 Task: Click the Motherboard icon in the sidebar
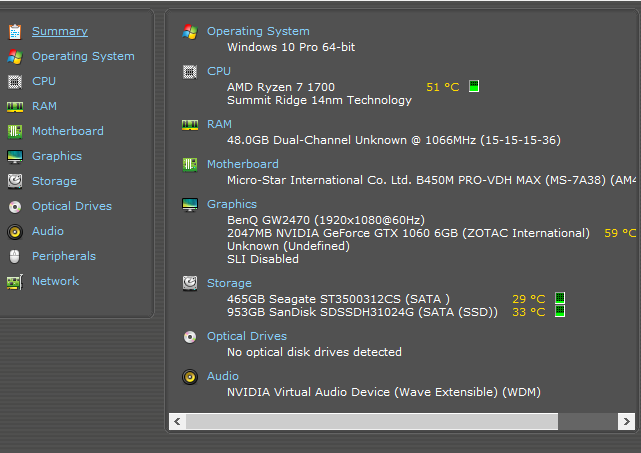pos(14,131)
